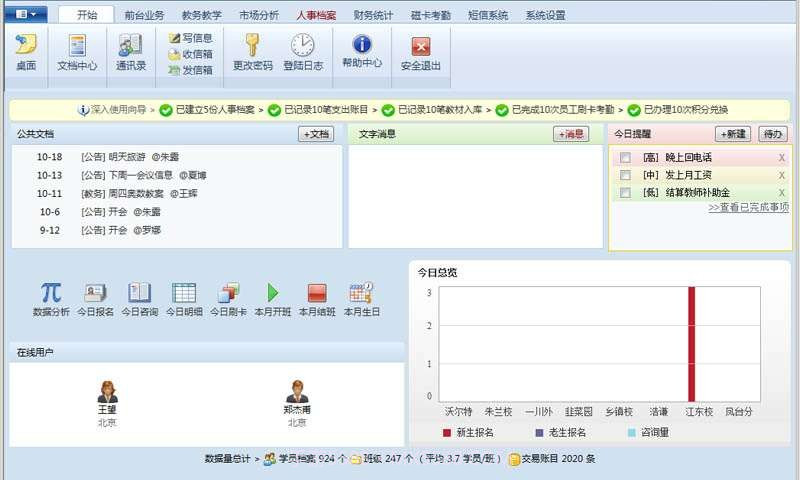
Task: Tick the 发上月工资 reminder checkbox
Action: [x=625, y=175]
